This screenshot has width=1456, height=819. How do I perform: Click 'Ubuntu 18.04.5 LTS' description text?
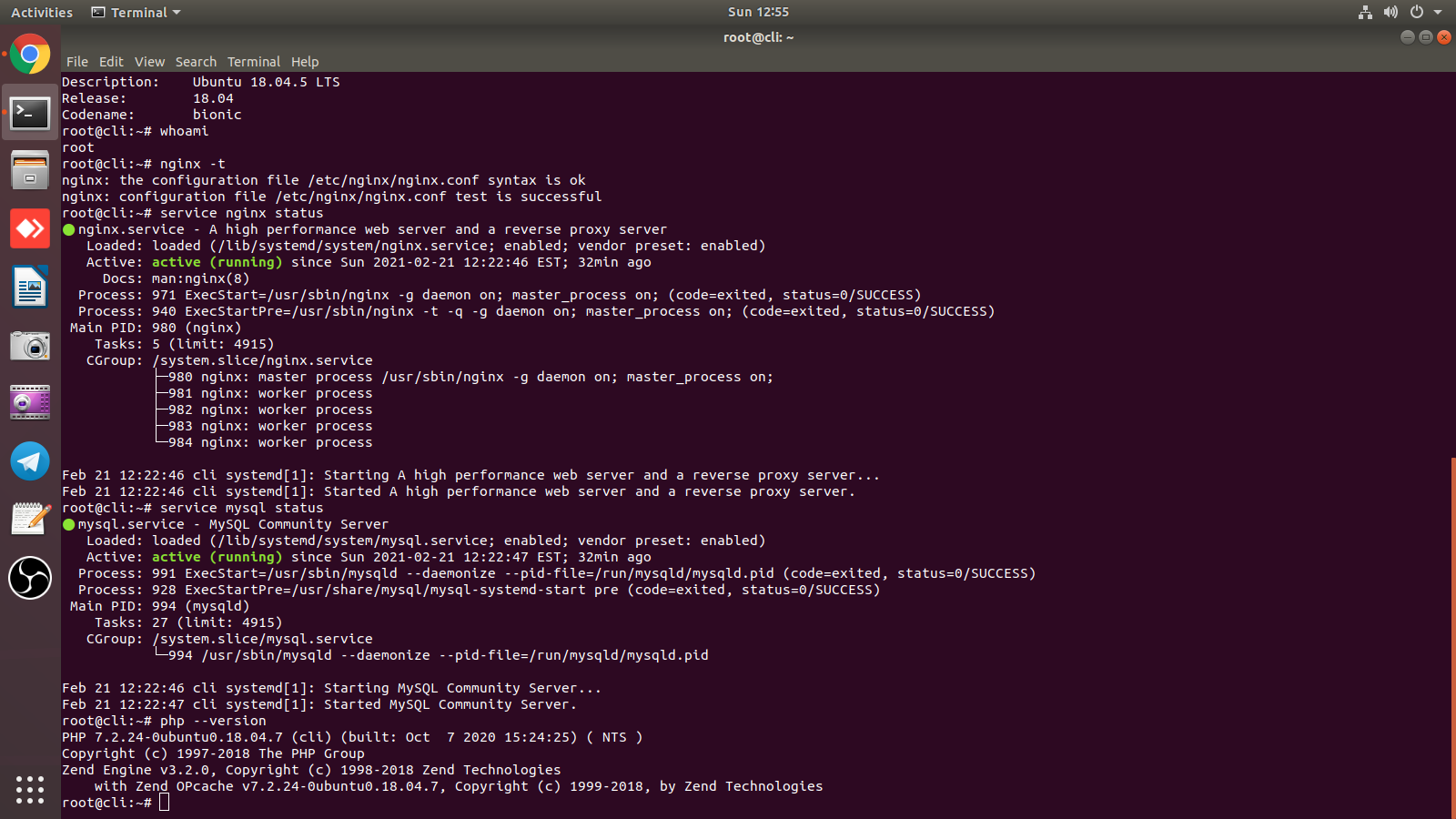coord(266,82)
